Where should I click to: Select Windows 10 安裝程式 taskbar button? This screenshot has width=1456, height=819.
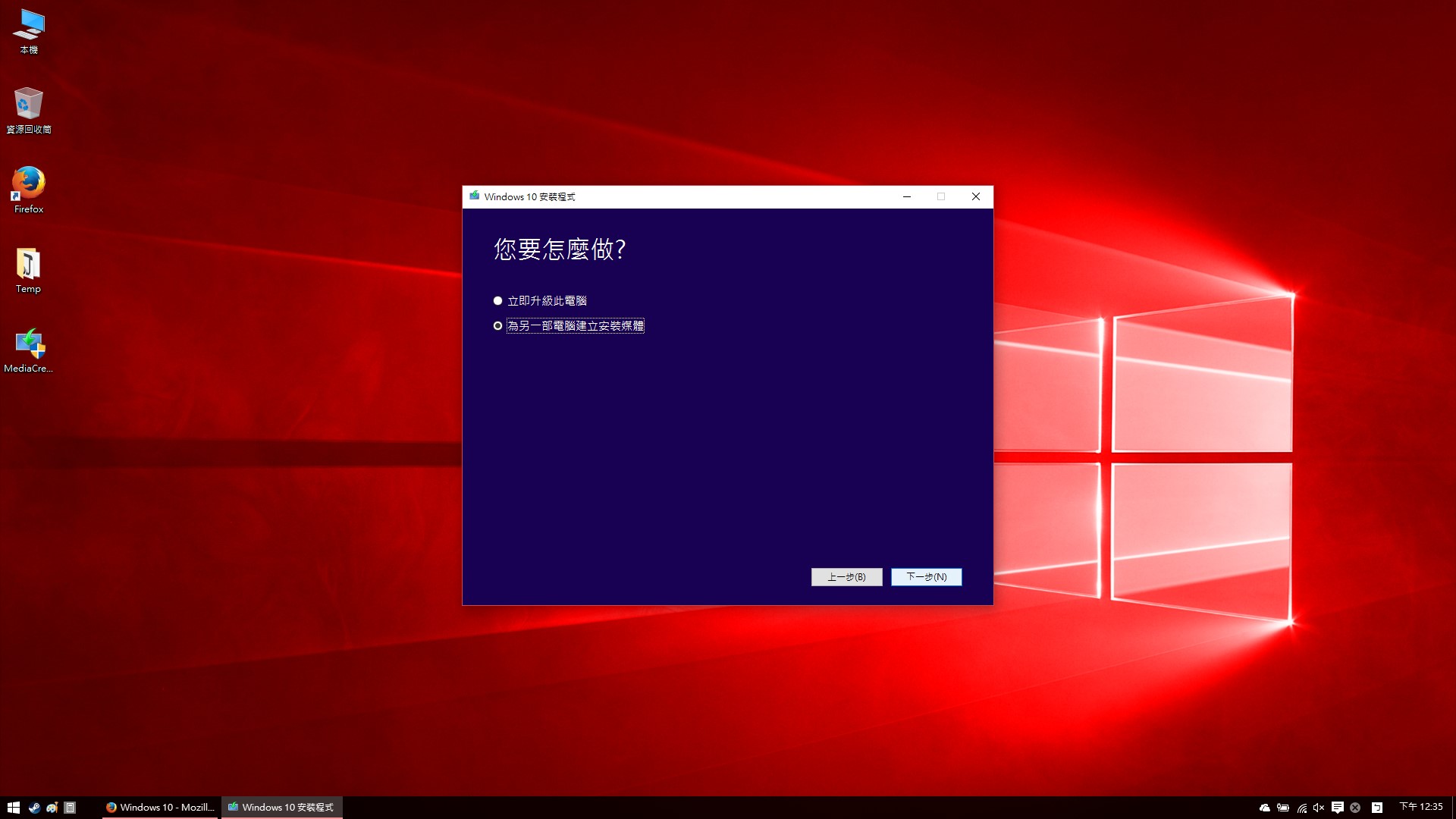[281, 808]
